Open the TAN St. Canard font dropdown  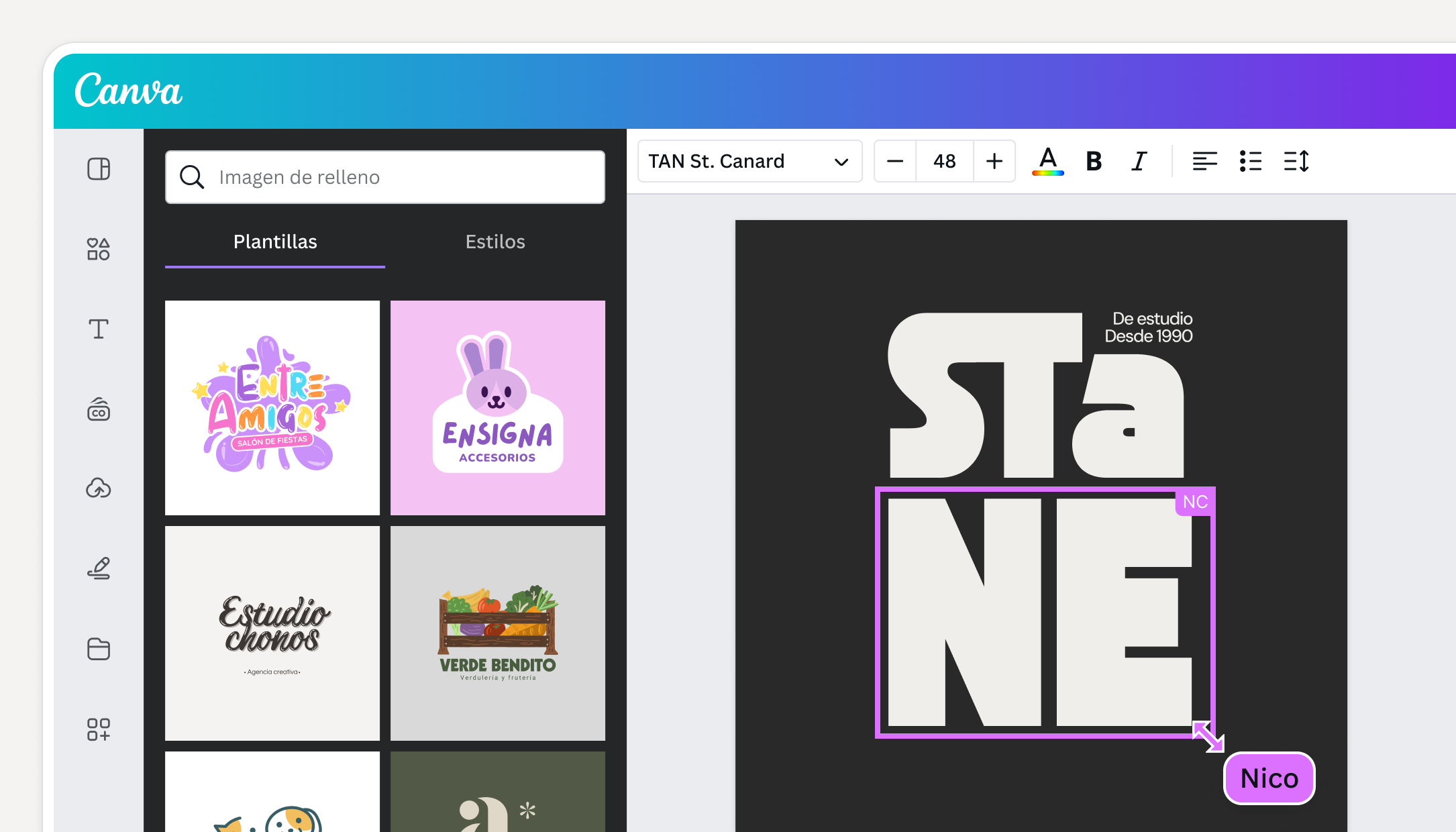(750, 161)
